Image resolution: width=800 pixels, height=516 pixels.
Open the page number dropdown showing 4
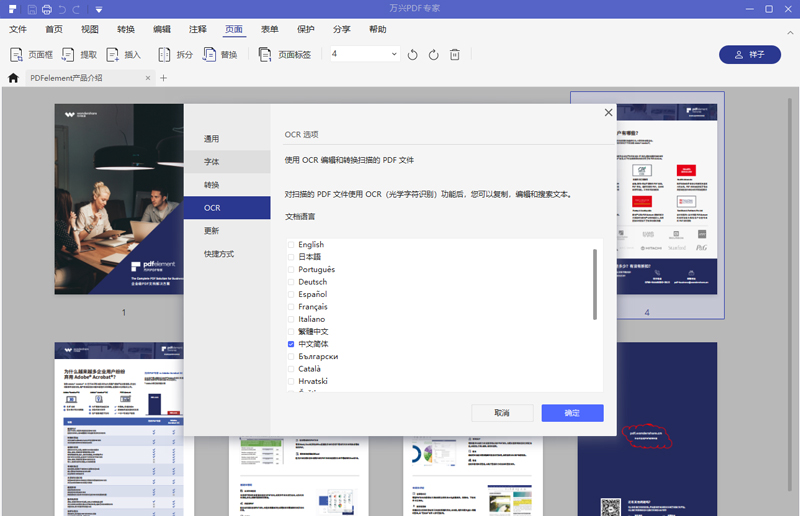pyautogui.click(x=394, y=54)
